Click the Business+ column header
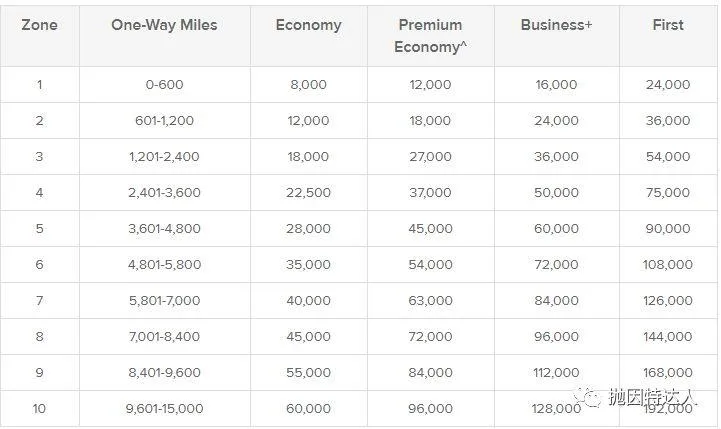Image resolution: width=721 pixels, height=429 pixels. [x=556, y=25]
